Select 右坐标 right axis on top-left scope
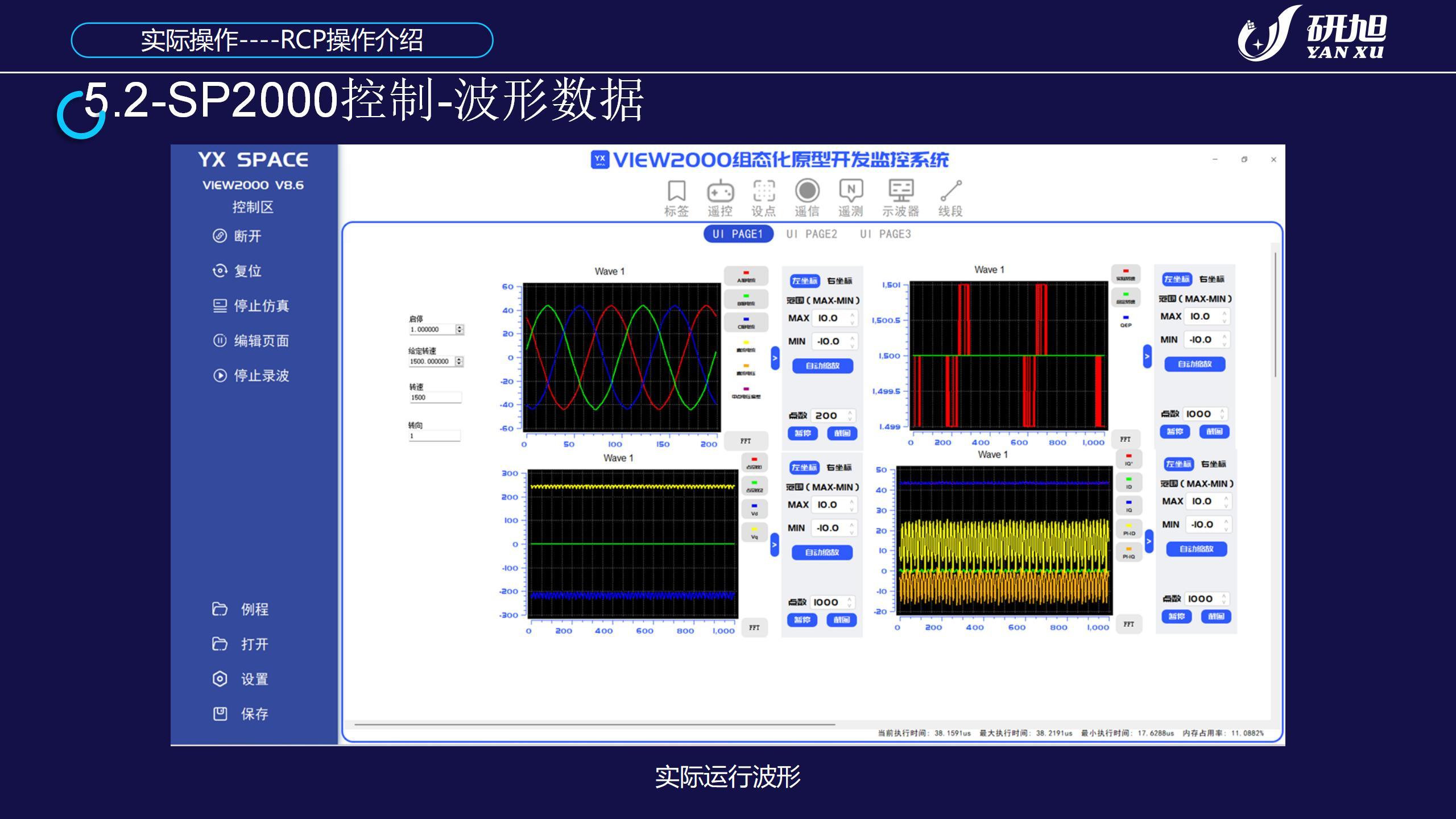The image size is (1456, 819). coord(839,280)
